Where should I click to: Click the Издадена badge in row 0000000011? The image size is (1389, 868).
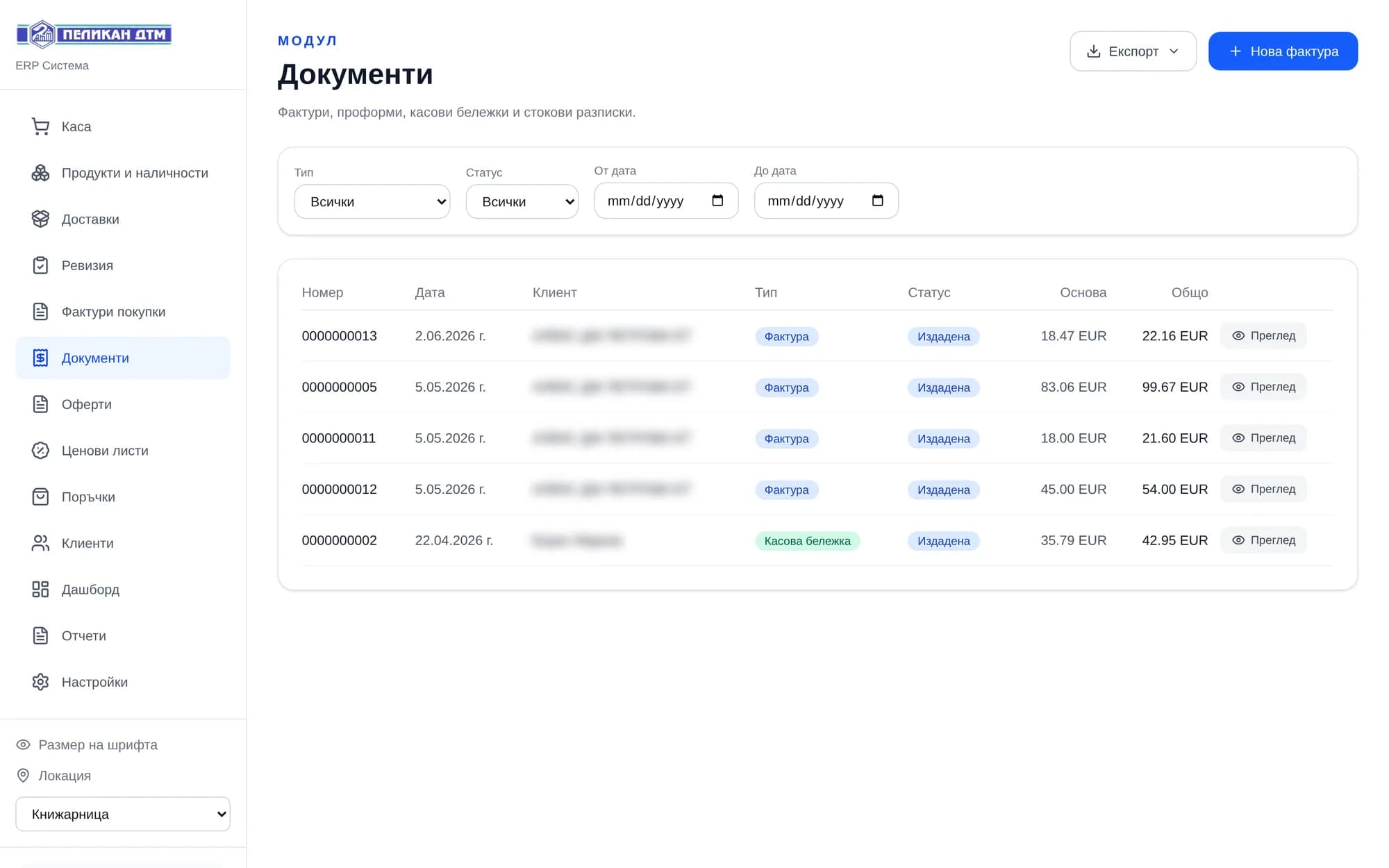(943, 439)
